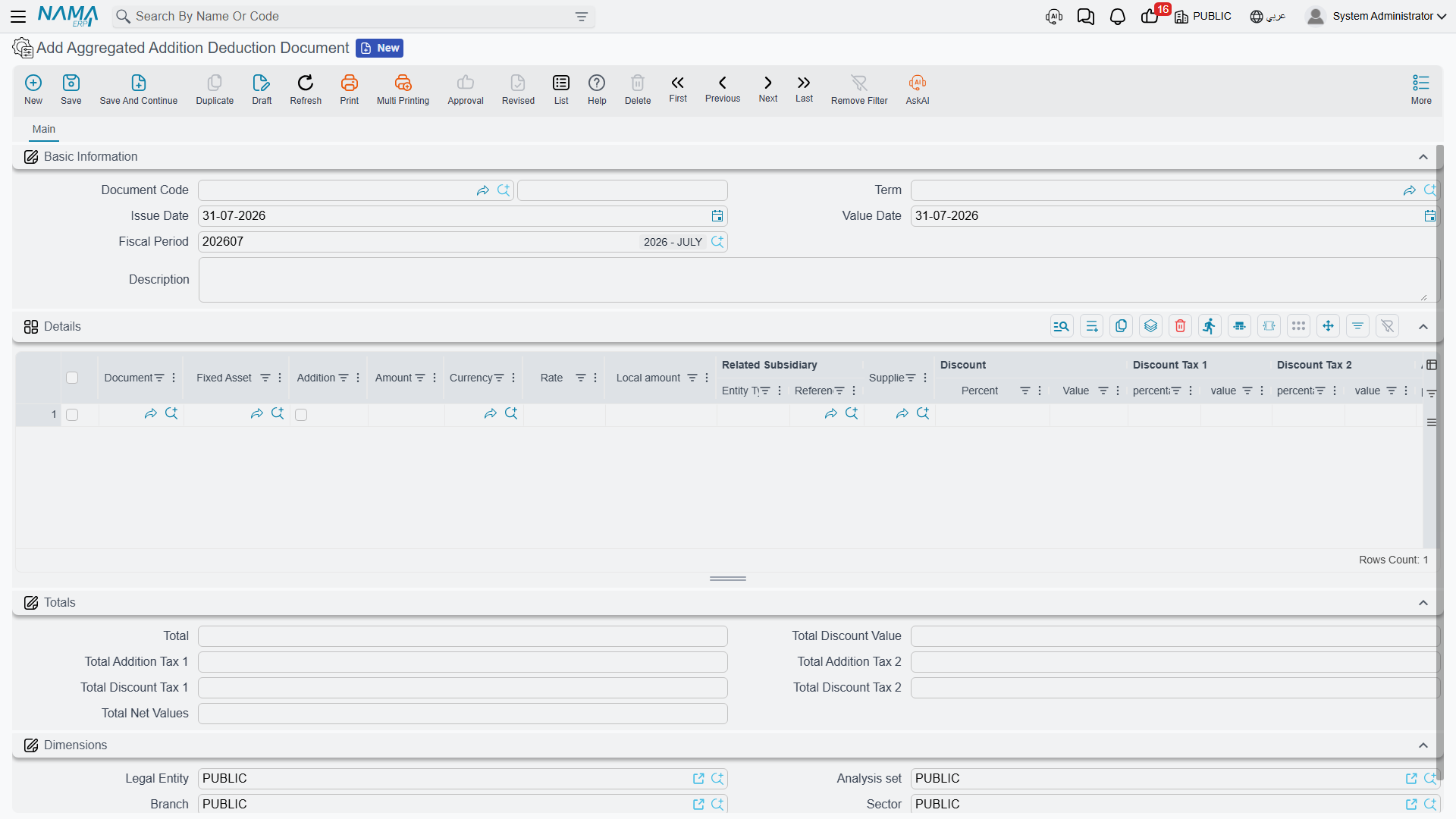This screenshot has height=819, width=1456.
Task: Click the Details panel resize handle
Action: 728,579
